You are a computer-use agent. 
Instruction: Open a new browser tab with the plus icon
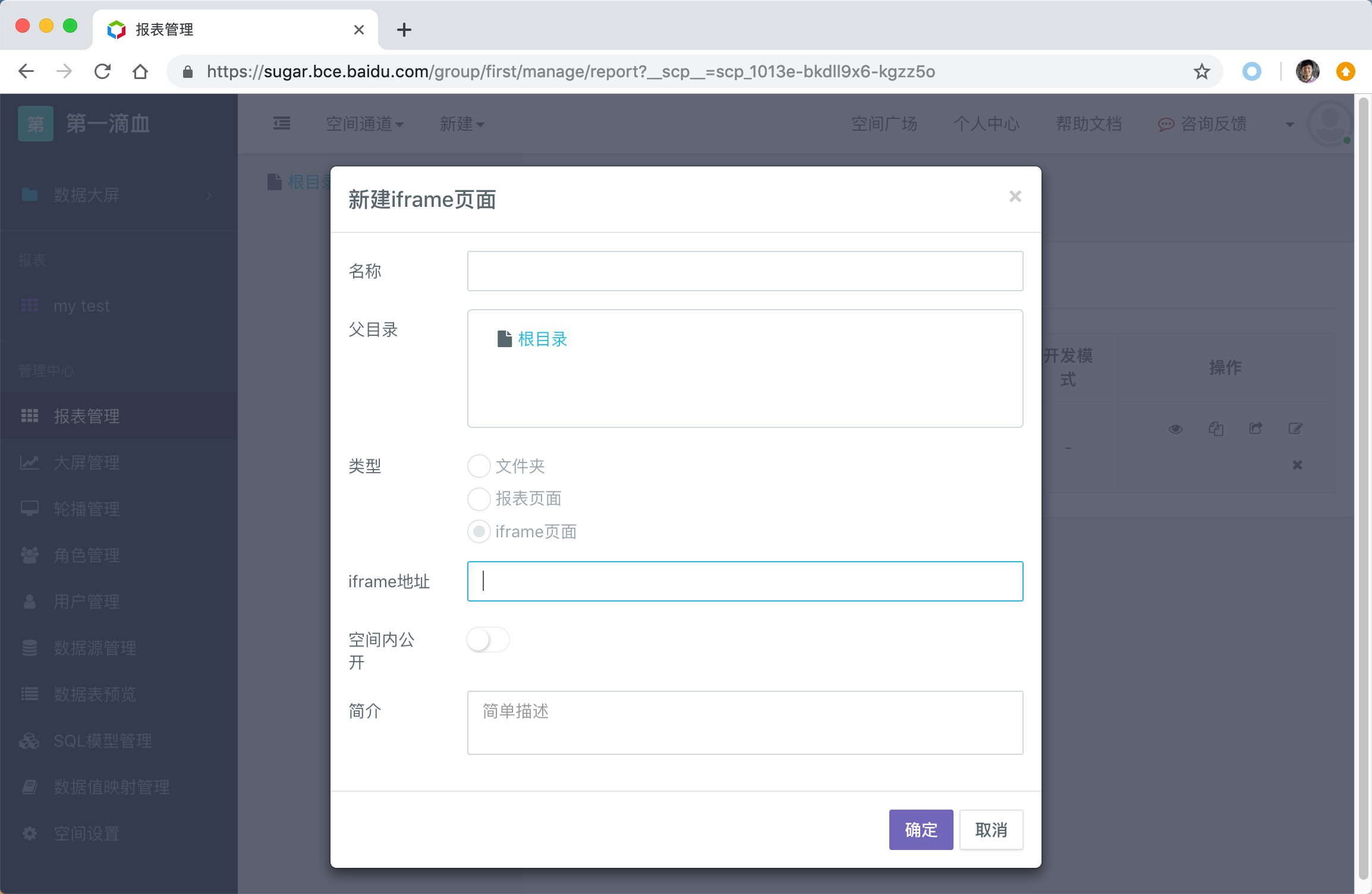tap(404, 30)
